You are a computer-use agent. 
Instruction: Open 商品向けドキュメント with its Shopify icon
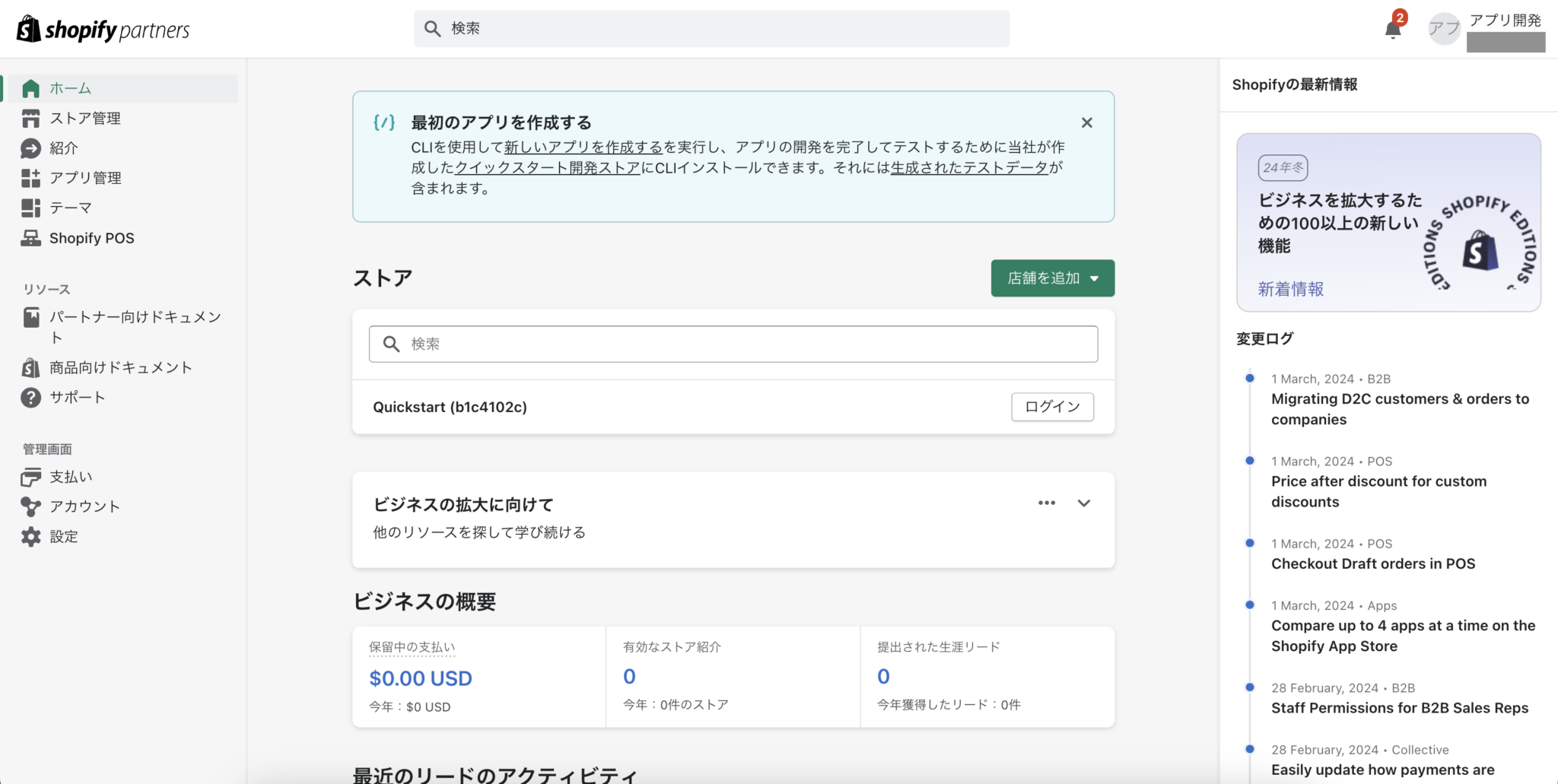click(30, 367)
